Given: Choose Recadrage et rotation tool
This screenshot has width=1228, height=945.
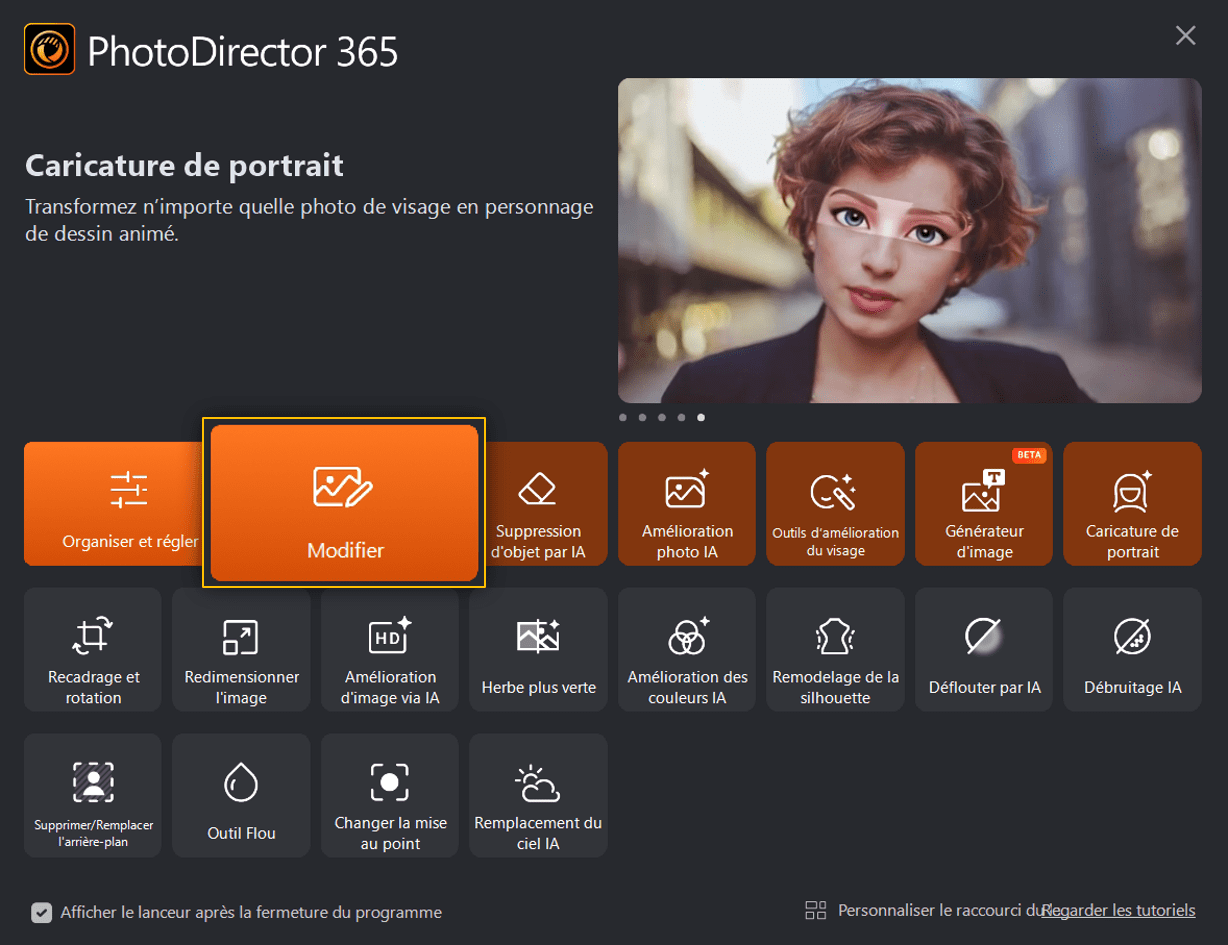Looking at the screenshot, I should click(x=93, y=650).
